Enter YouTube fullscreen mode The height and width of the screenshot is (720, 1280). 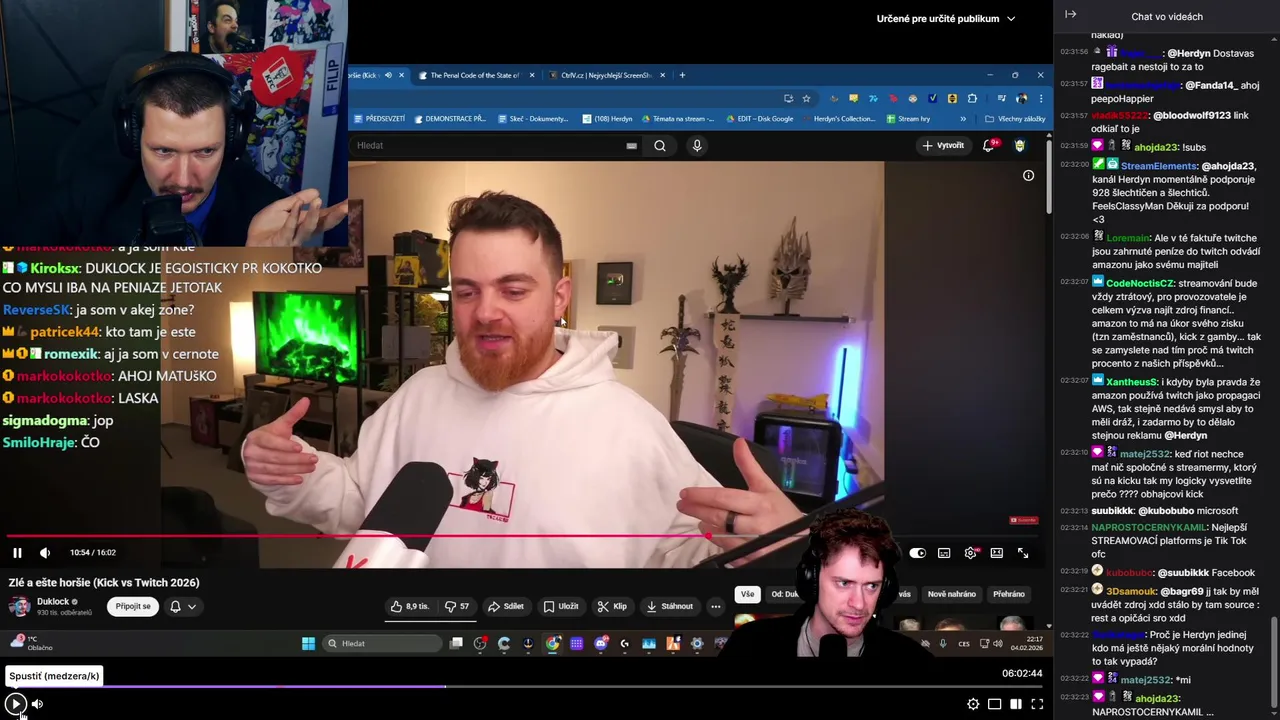[1023, 553]
